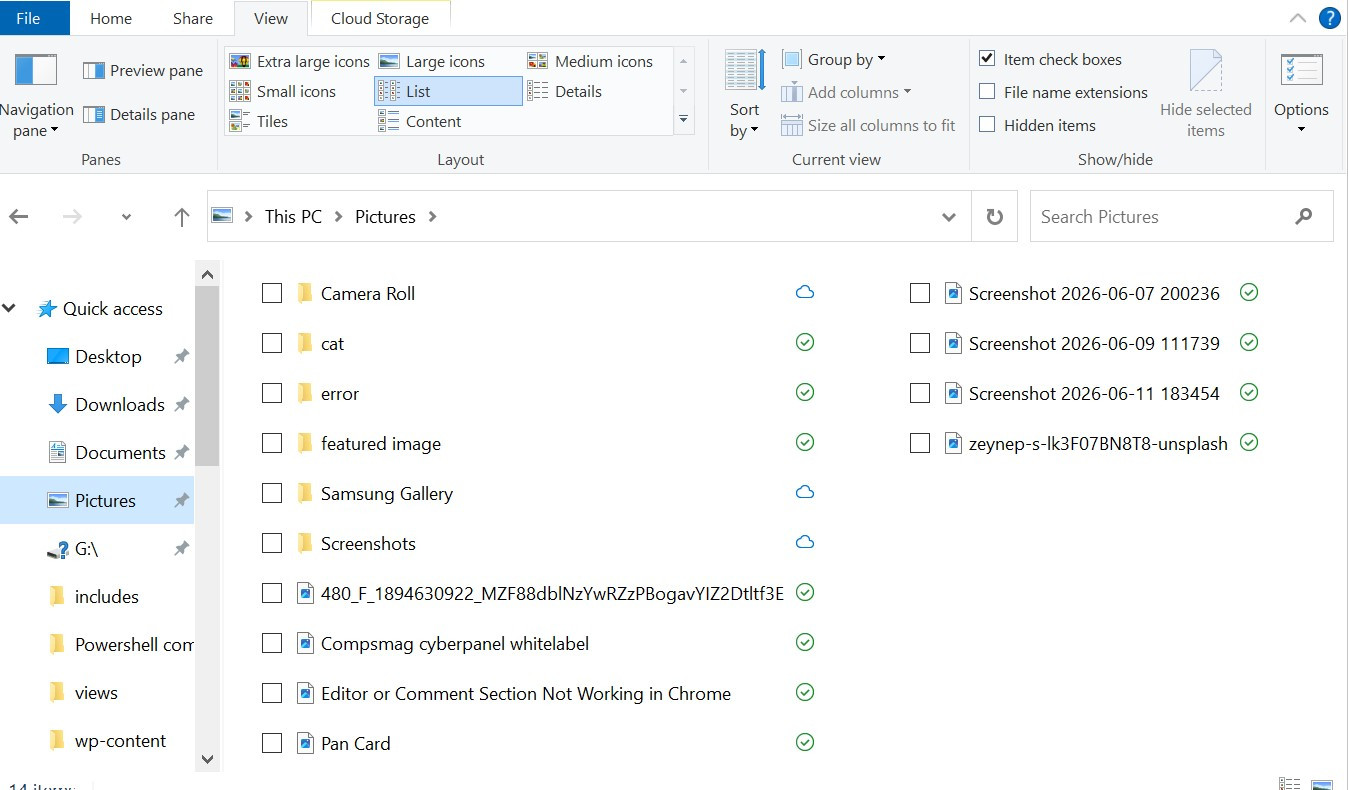The image size is (1348, 790).
Task: Uncheck Item check boxes
Action: [x=987, y=59]
